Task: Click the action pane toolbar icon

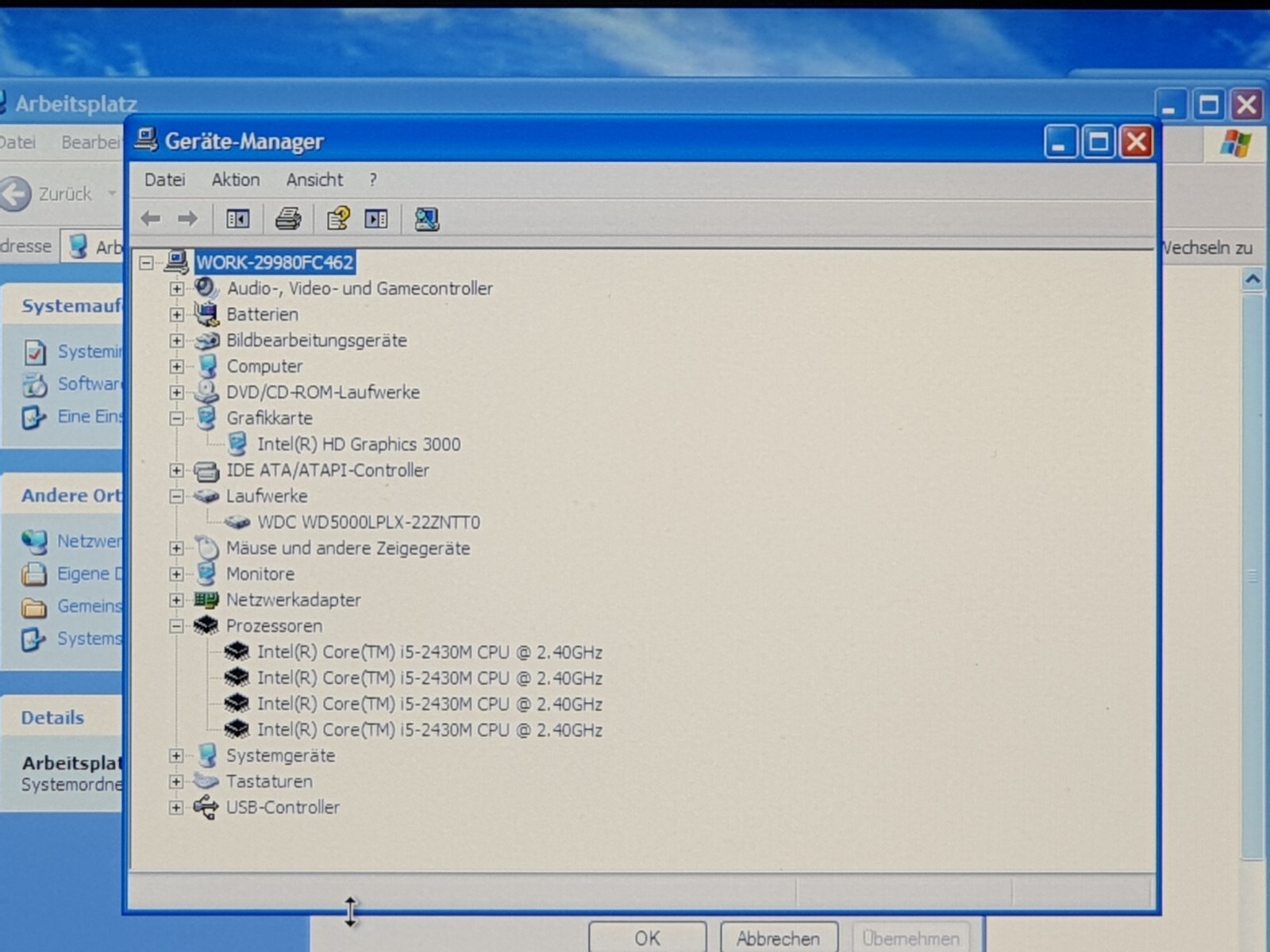Action: pyautogui.click(x=376, y=218)
